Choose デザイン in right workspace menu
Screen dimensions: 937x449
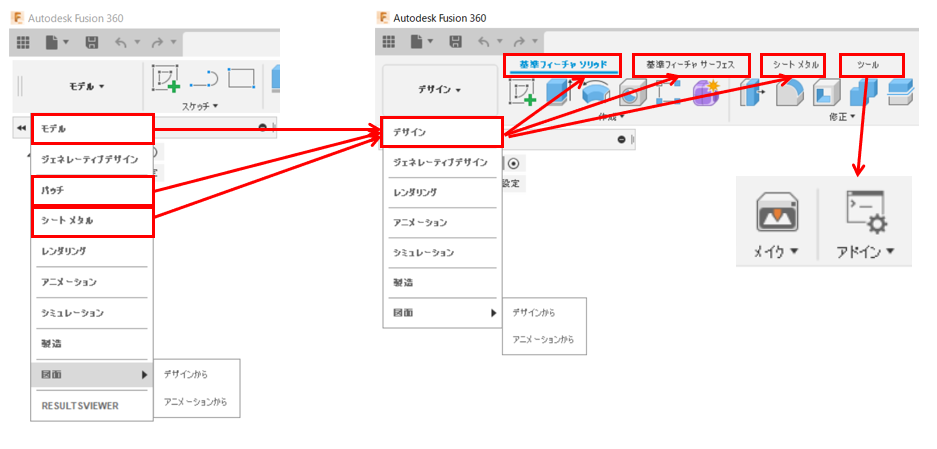pos(441,132)
